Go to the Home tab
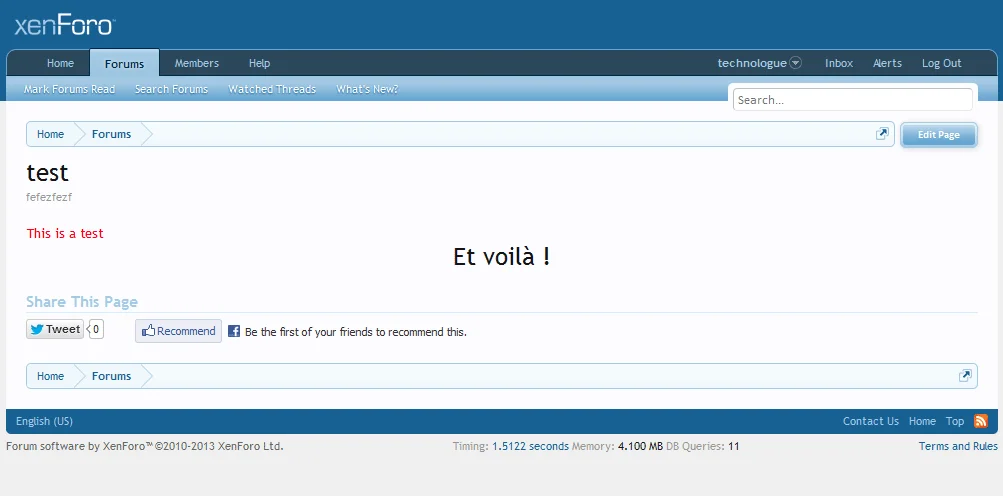The height and width of the screenshot is (496, 1003). pos(60,63)
